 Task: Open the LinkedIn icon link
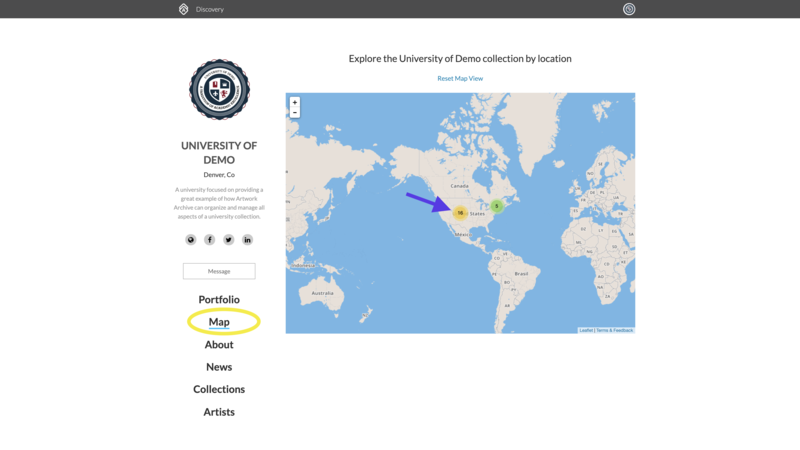click(247, 240)
